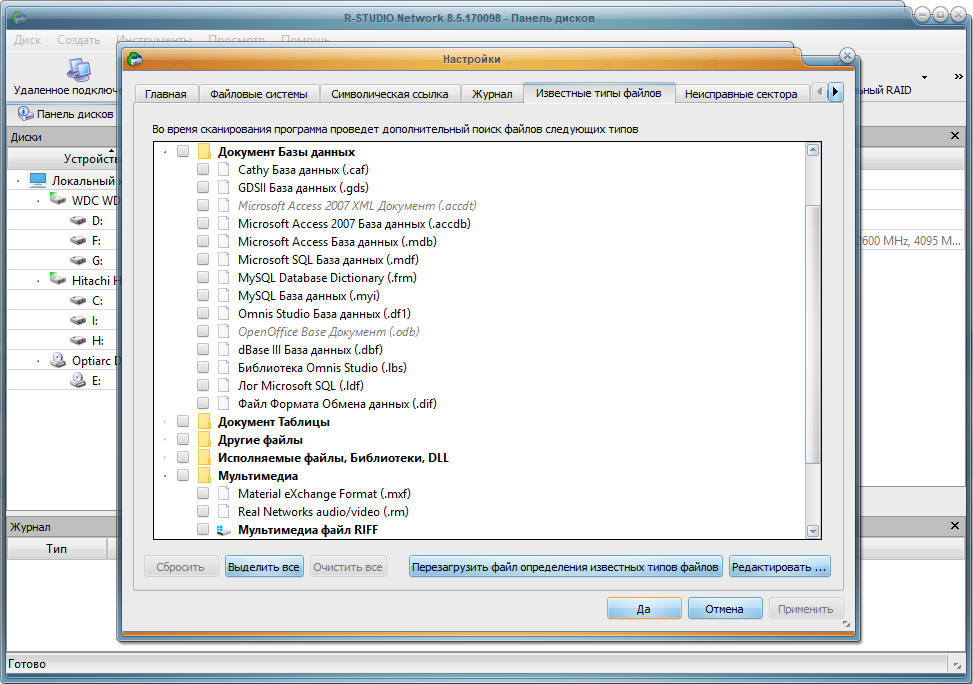Select partition I: drive icon
This screenshot has height=684, width=973.
pos(78,320)
